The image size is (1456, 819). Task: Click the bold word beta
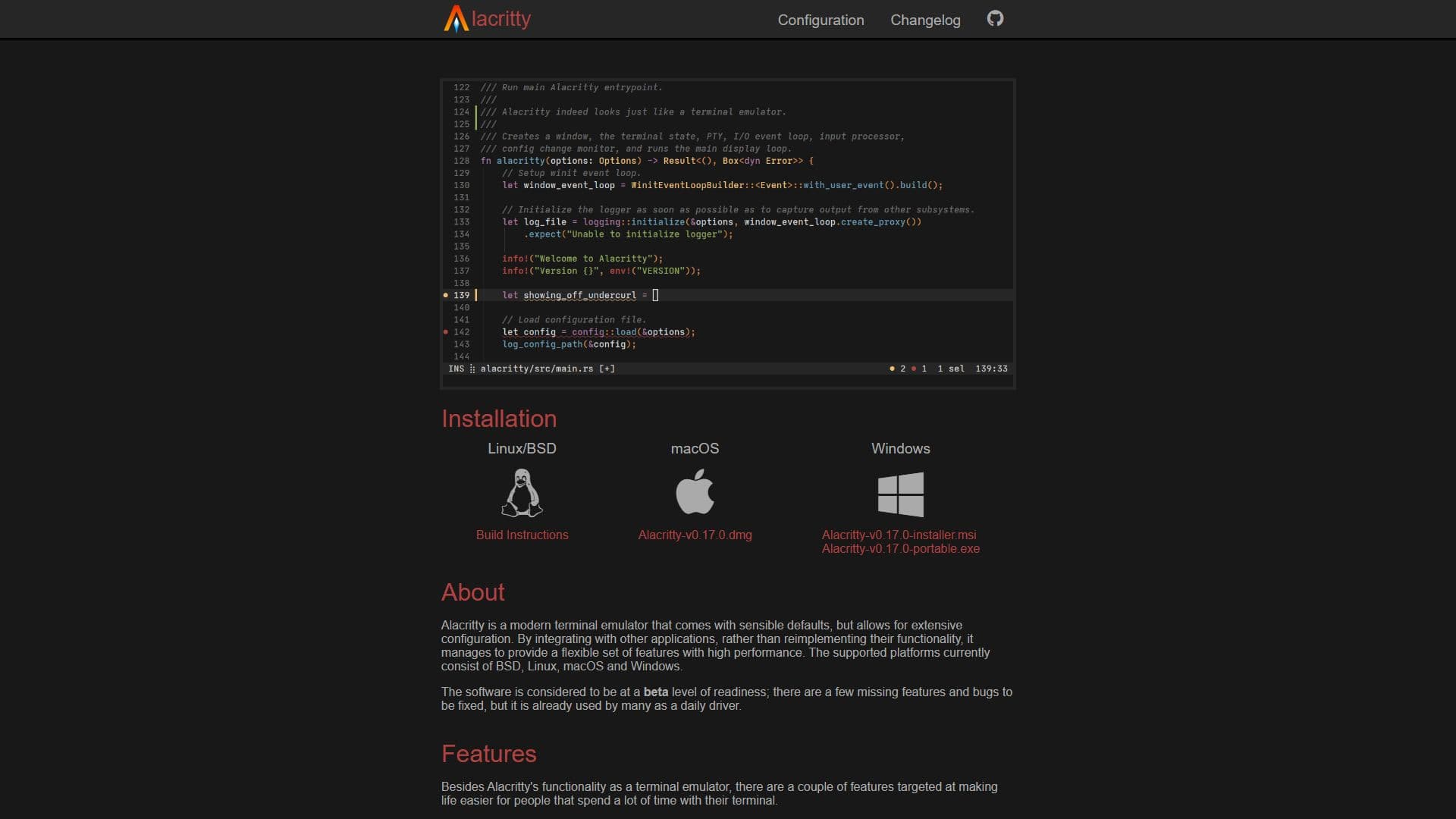[x=656, y=692]
